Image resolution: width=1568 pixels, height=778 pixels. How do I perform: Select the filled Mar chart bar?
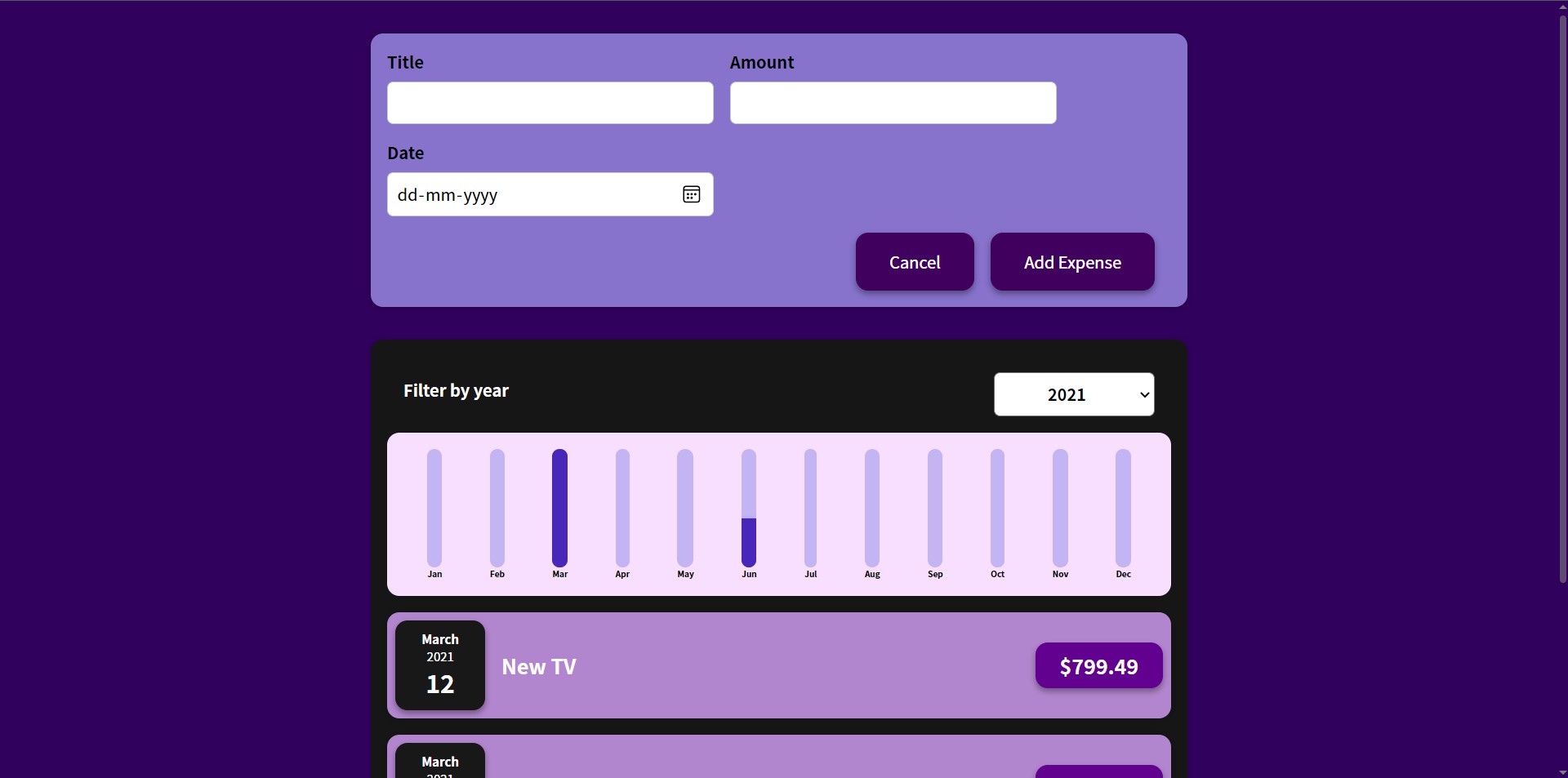(x=559, y=508)
